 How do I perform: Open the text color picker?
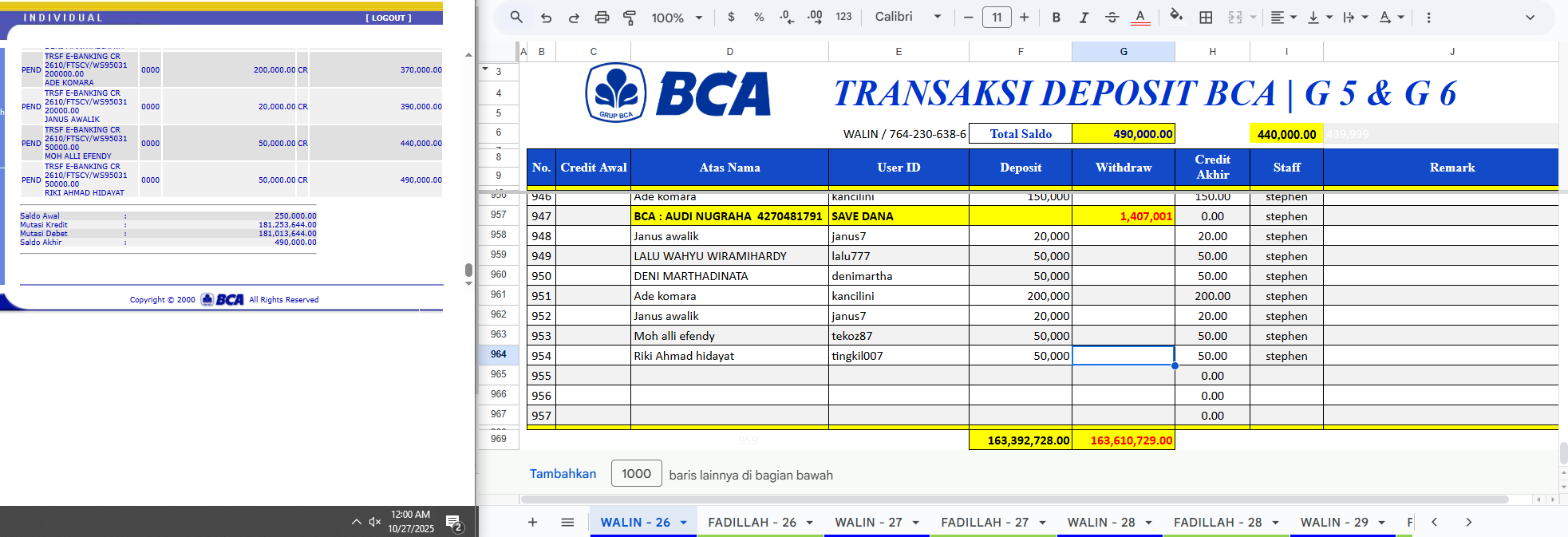1140,17
